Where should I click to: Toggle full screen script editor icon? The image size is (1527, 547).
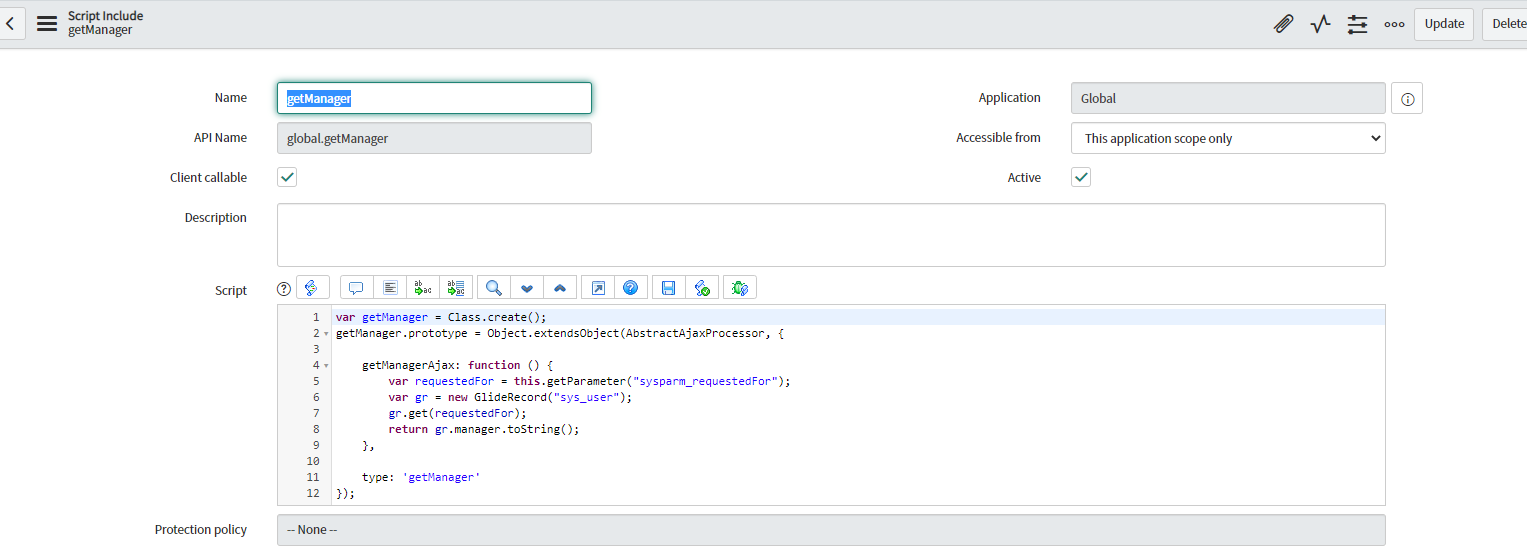pos(598,288)
